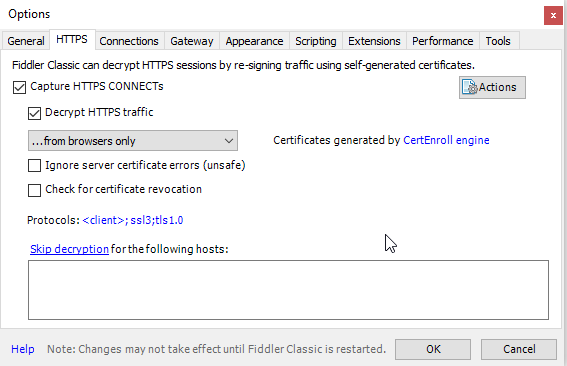Click the CertEnroll engine link
The image size is (567, 366).
(x=446, y=140)
